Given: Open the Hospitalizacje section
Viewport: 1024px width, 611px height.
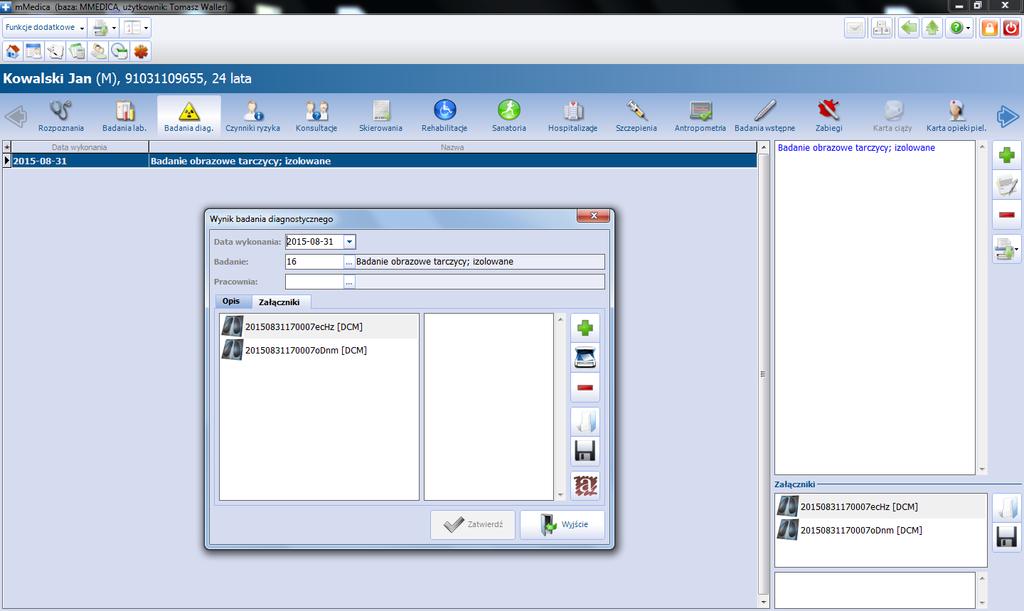Looking at the screenshot, I should click(573, 116).
